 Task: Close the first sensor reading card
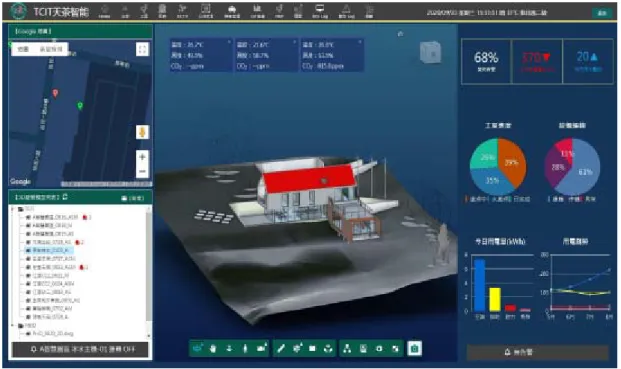pyautogui.click(x=229, y=42)
